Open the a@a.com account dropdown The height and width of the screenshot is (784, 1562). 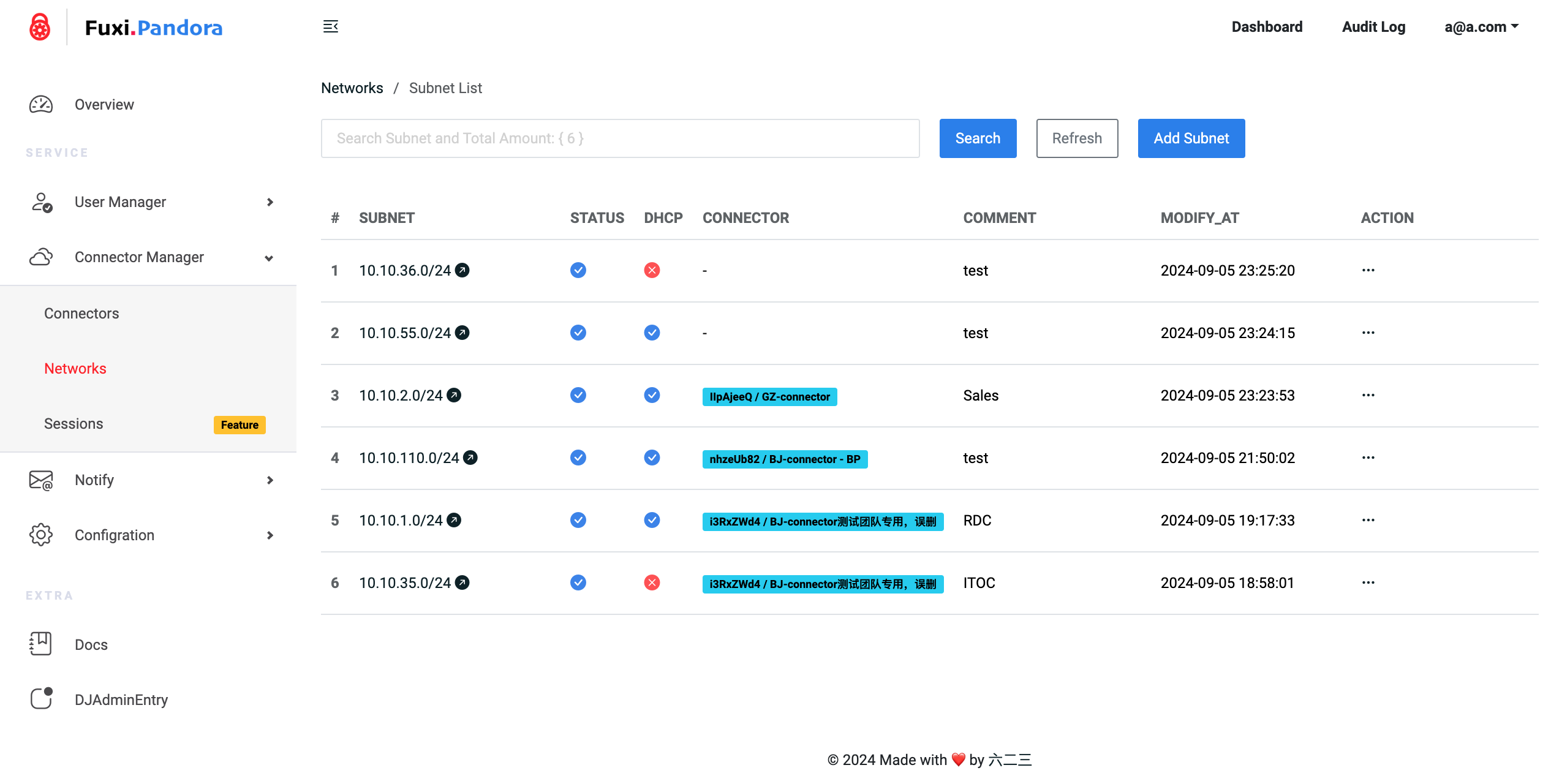tap(1481, 27)
